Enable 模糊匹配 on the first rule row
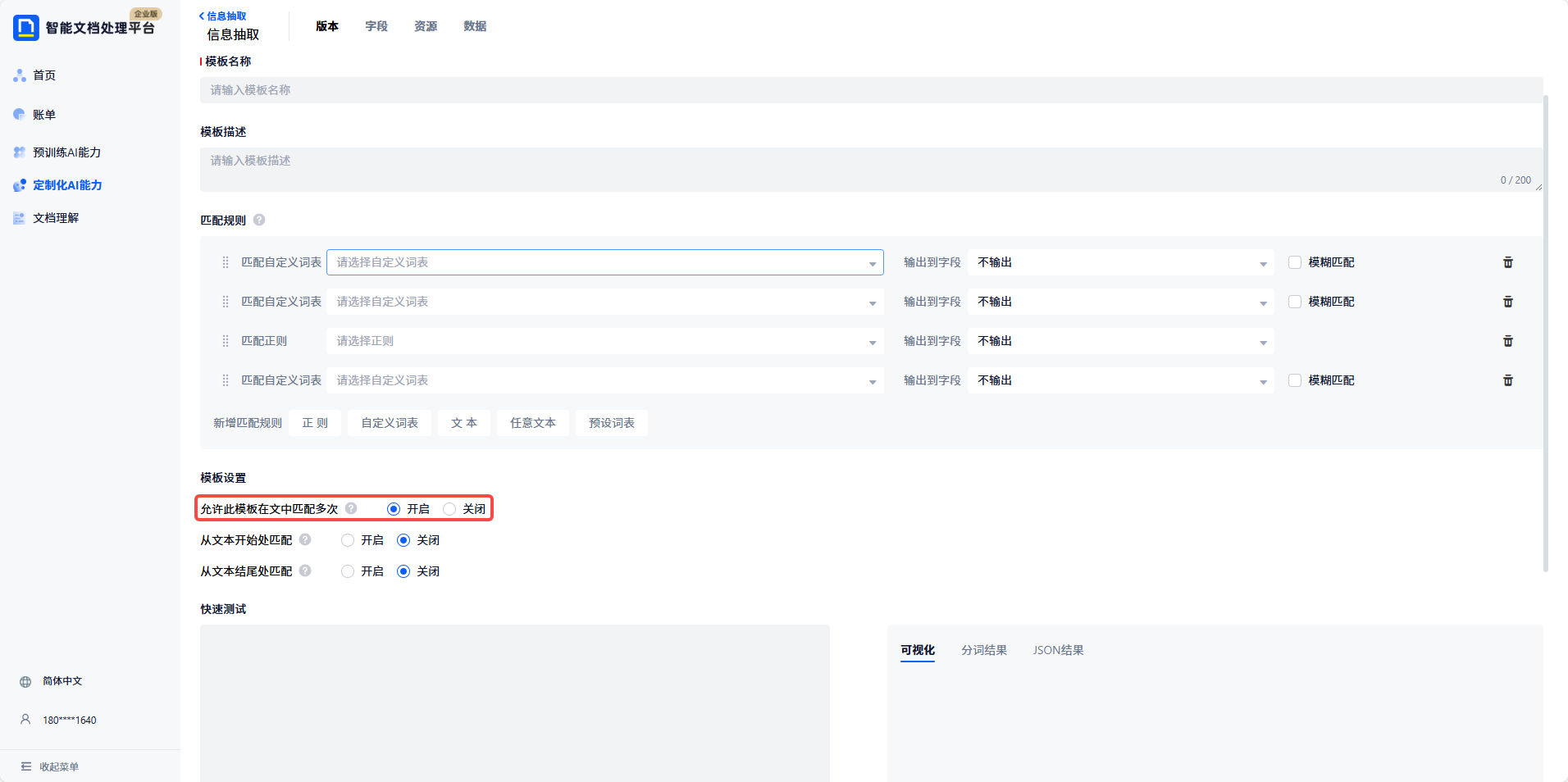The image size is (1568, 782). pyautogui.click(x=1295, y=262)
